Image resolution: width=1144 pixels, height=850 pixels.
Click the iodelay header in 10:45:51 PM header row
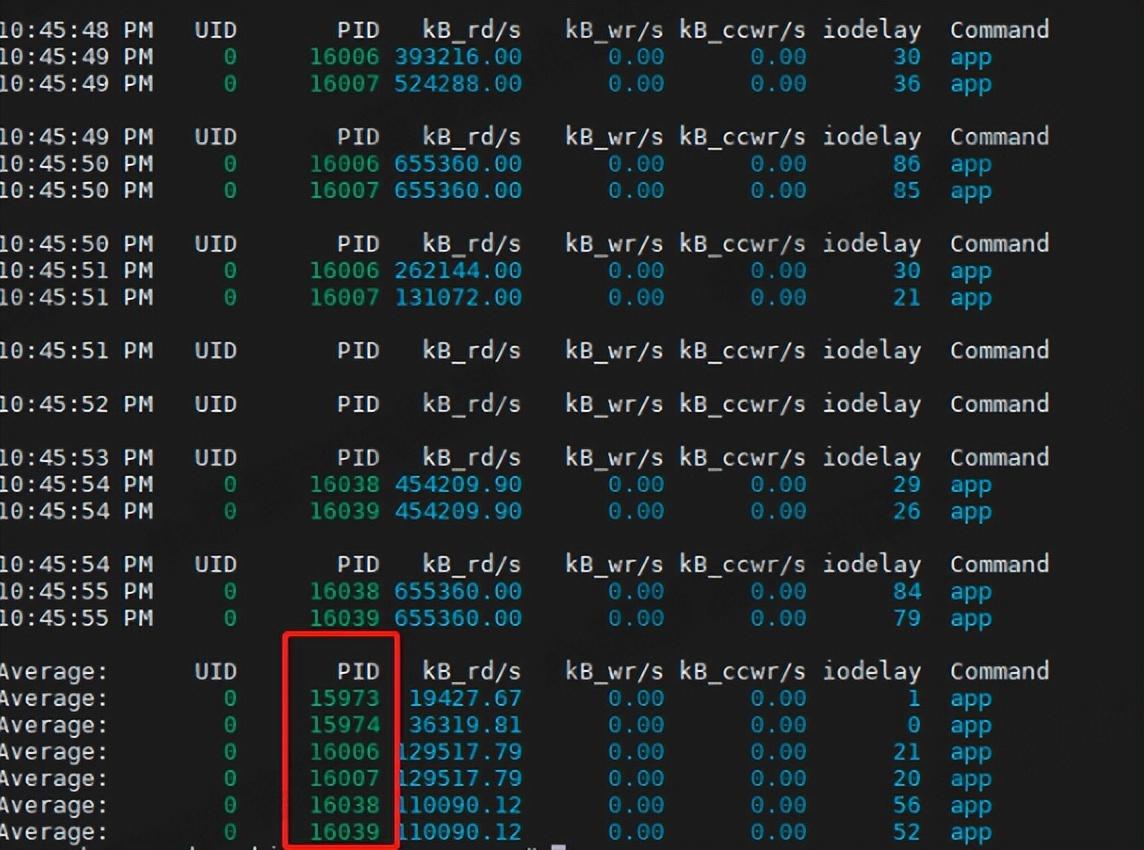(x=872, y=351)
